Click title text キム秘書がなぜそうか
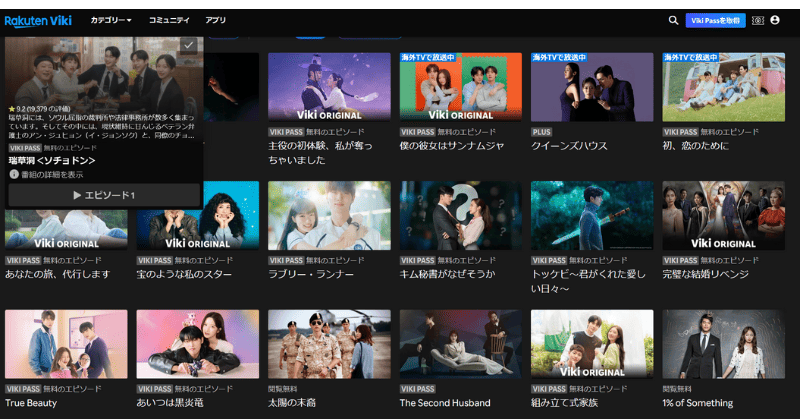This screenshot has width=800, height=419. click(447, 274)
